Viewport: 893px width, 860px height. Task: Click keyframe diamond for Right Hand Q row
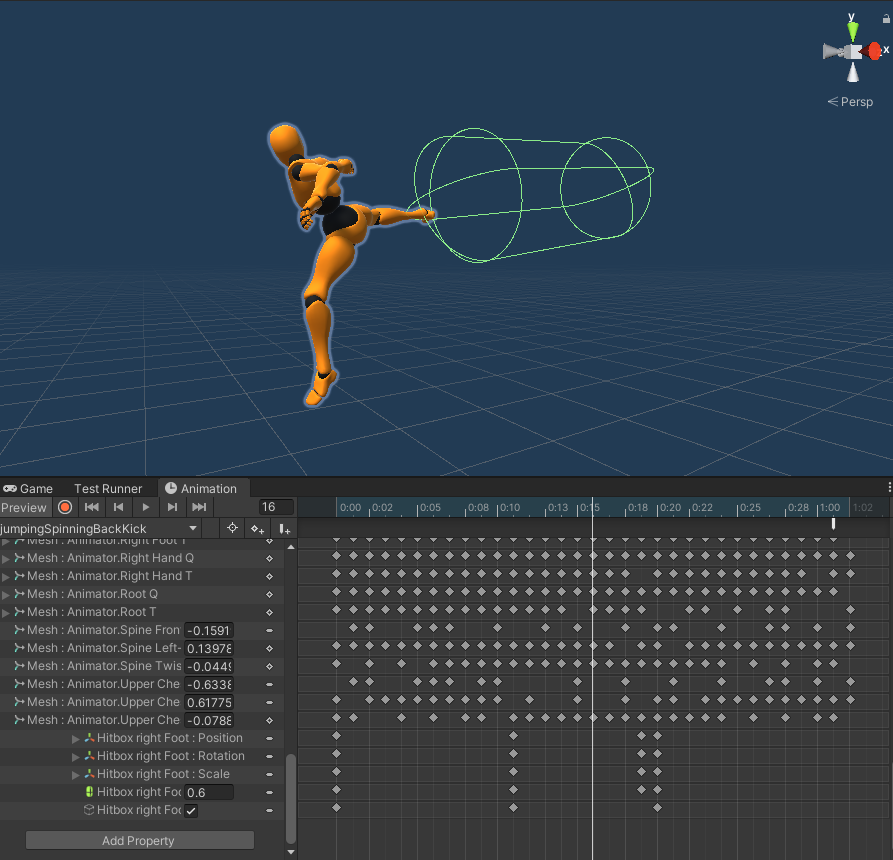pyautogui.click(x=269, y=559)
